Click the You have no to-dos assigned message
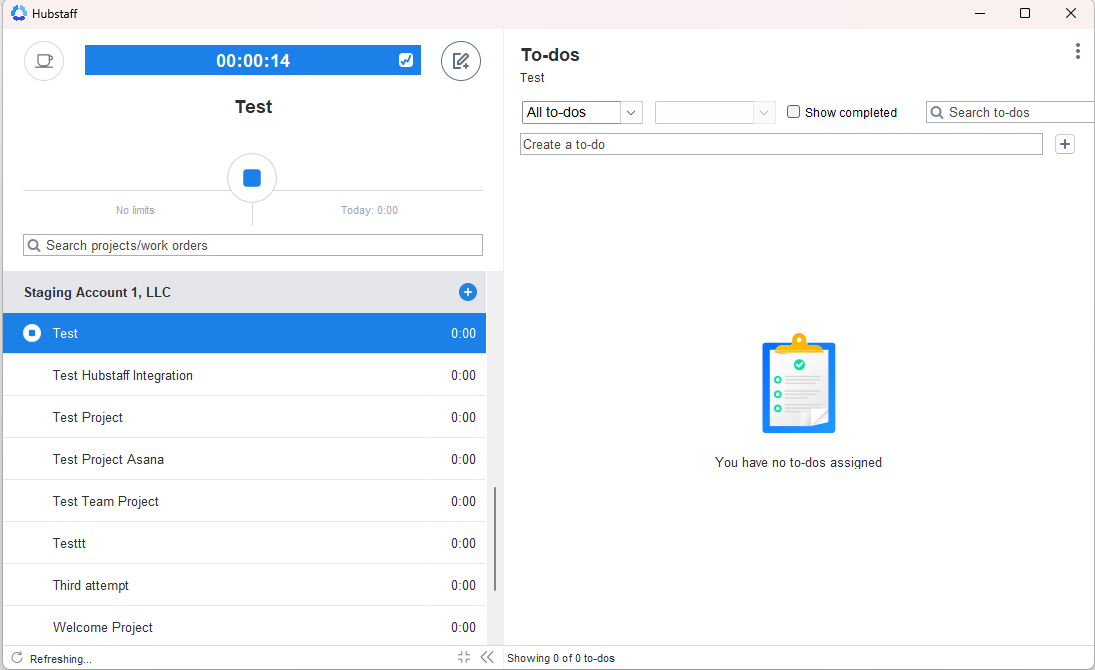 tap(798, 463)
